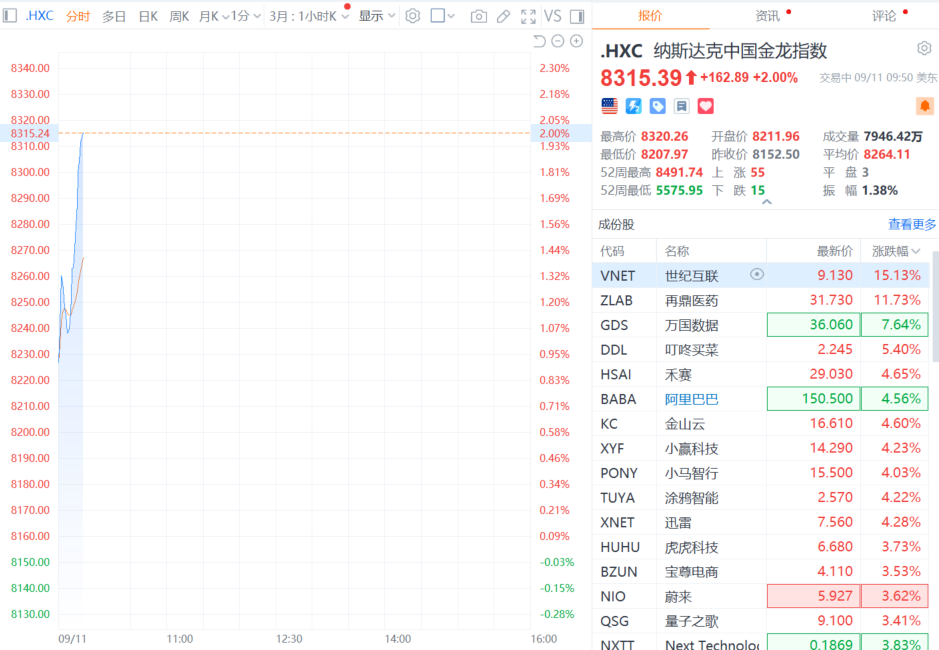This screenshot has height=650, width=939.
Task: Switch to 周K weekly candlestick chart
Action: [179, 16]
